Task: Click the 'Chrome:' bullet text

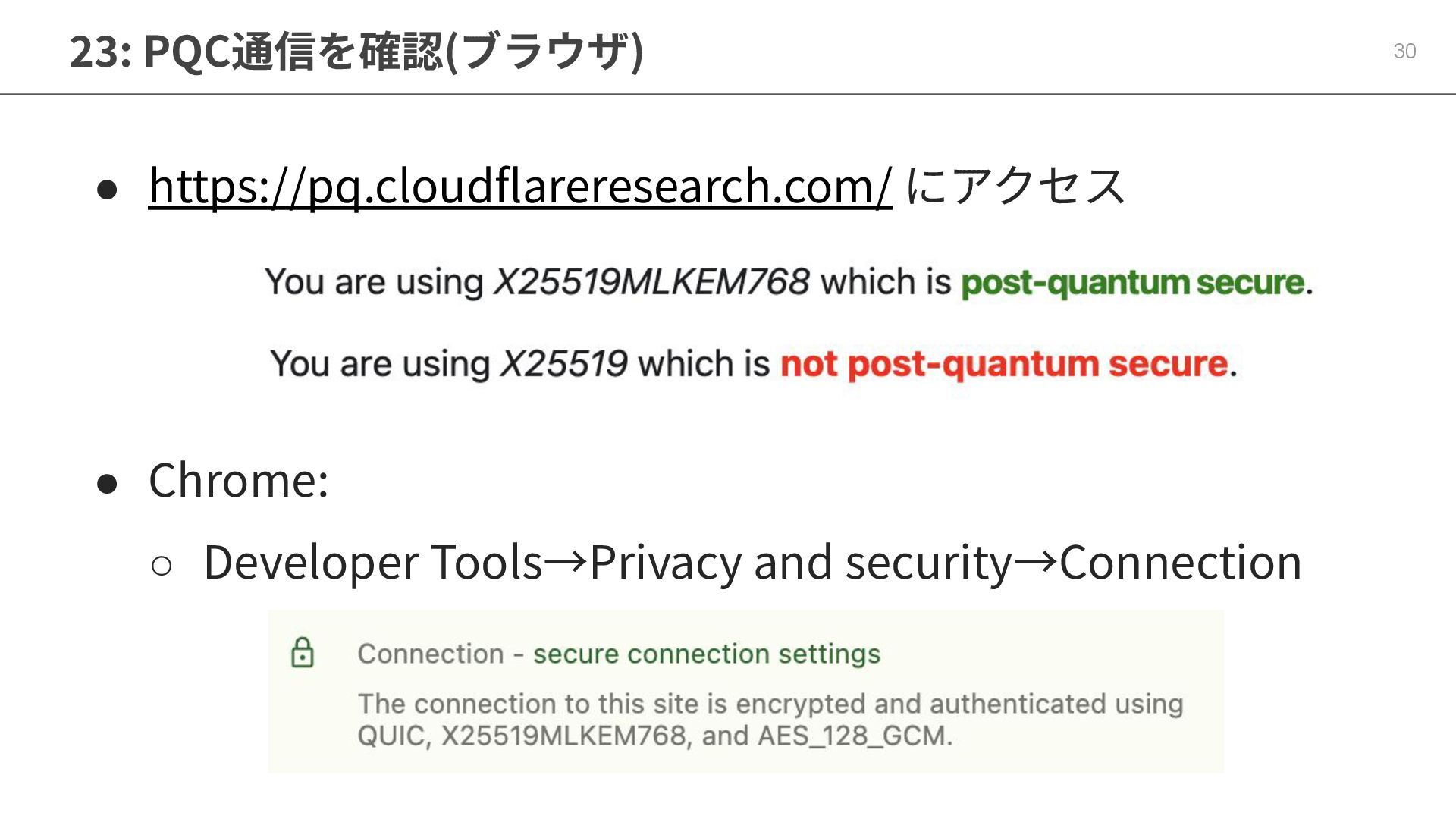Action: click(x=239, y=480)
